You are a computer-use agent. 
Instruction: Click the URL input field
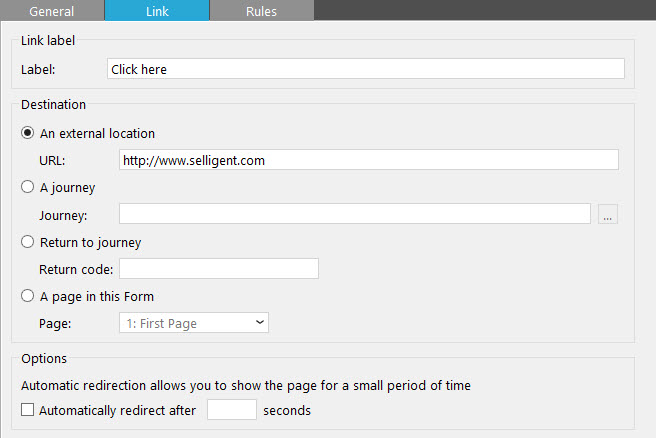point(368,160)
